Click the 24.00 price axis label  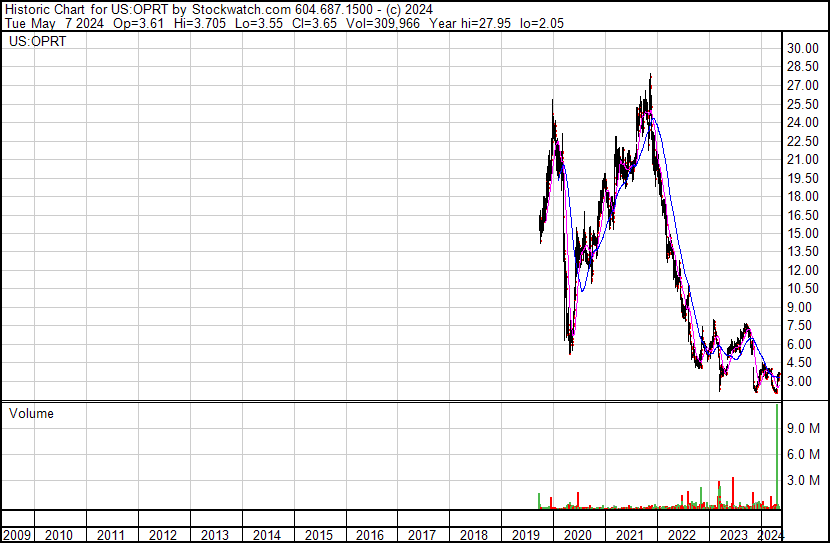[802, 123]
